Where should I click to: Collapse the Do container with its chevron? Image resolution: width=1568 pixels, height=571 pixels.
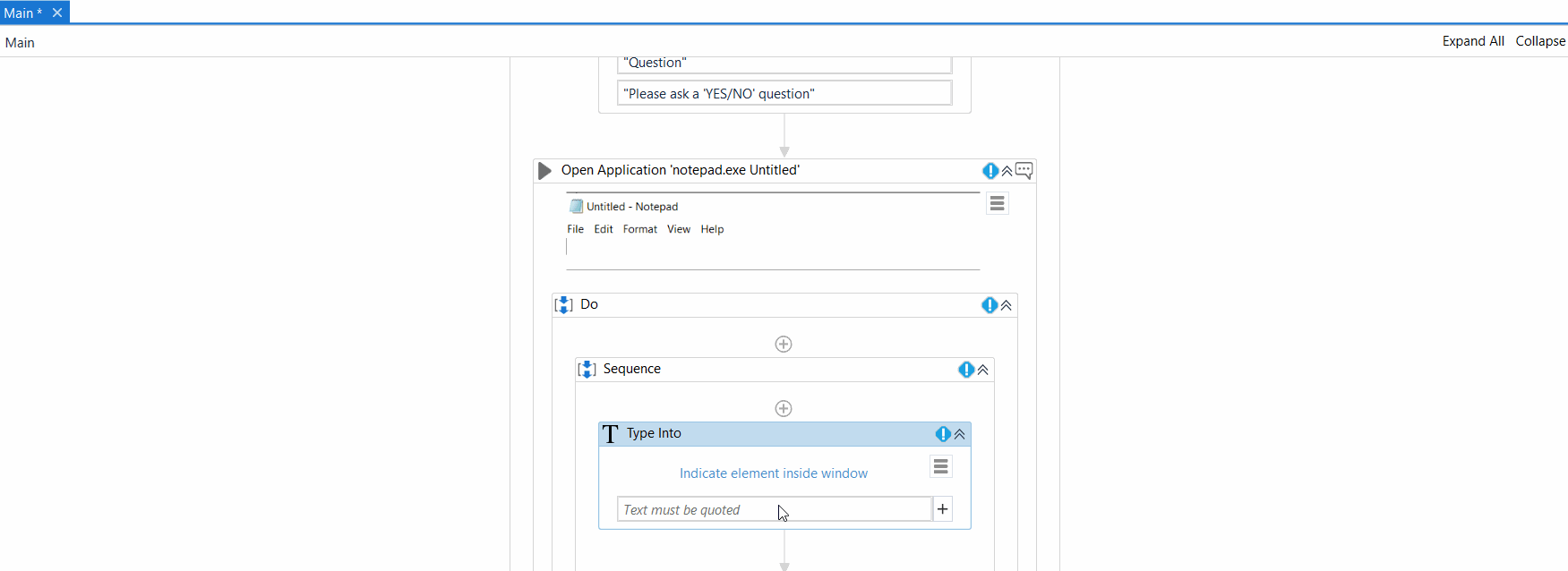pyautogui.click(x=1006, y=304)
